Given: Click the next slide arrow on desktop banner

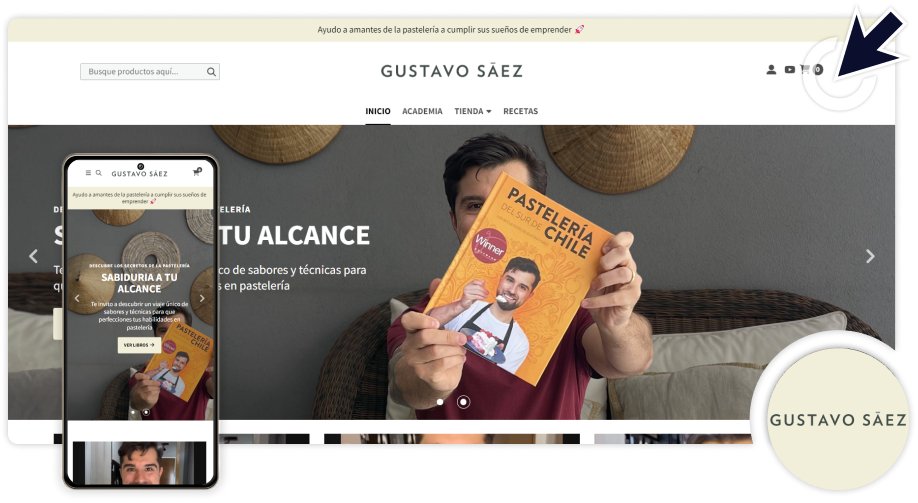Looking at the screenshot, I should coord(869,256).
